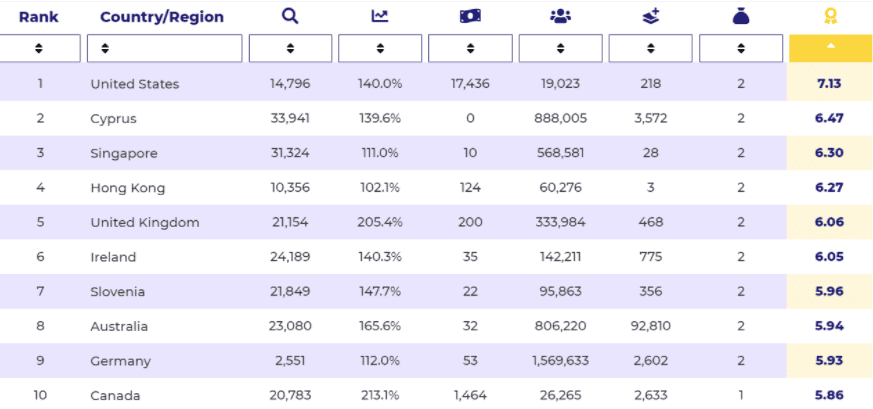Open sort selector under the people icon
Image resolution: width=873 pixels, height=409 pixels.
[560, 48]
